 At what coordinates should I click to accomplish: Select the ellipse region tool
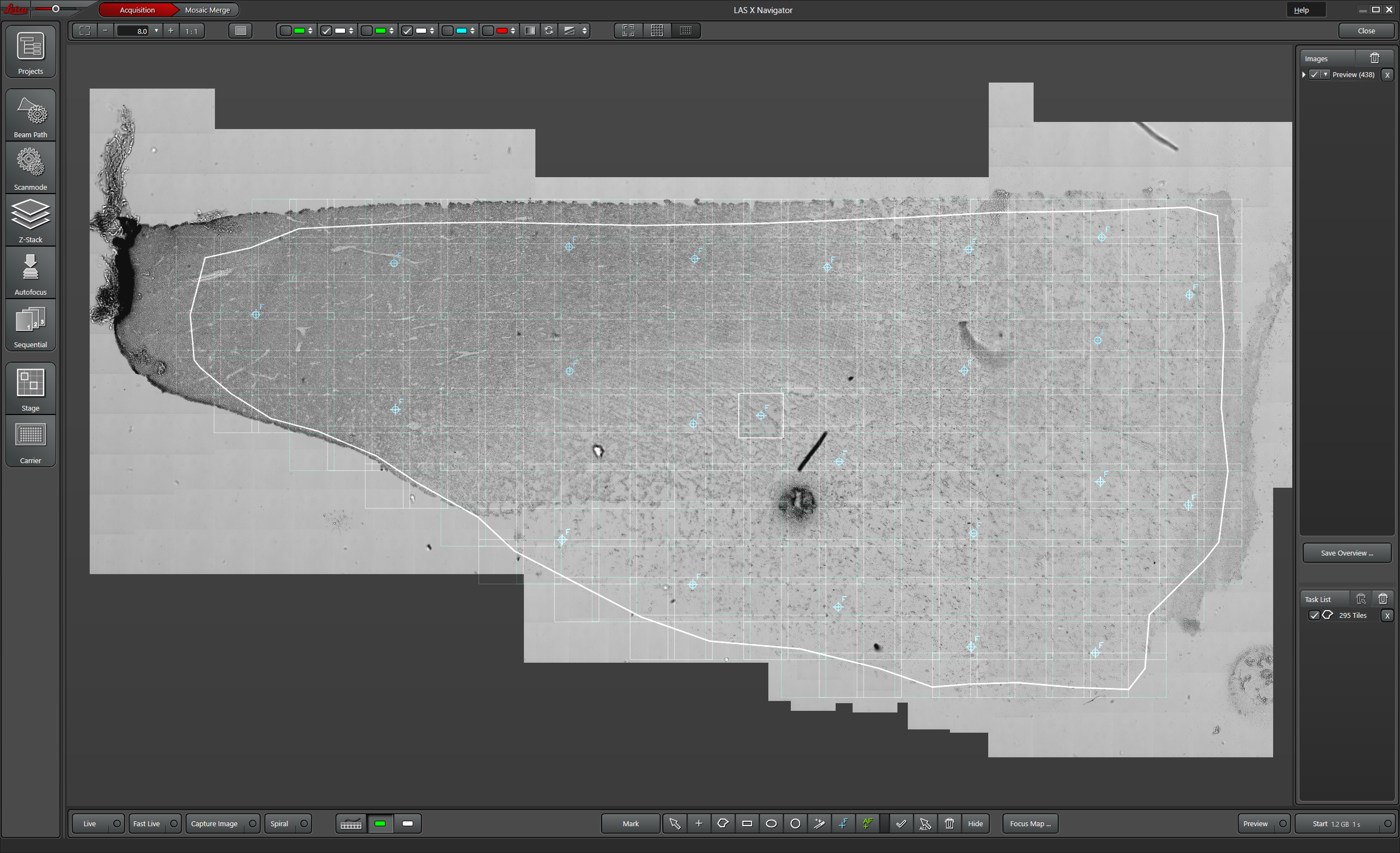point(771,823)
